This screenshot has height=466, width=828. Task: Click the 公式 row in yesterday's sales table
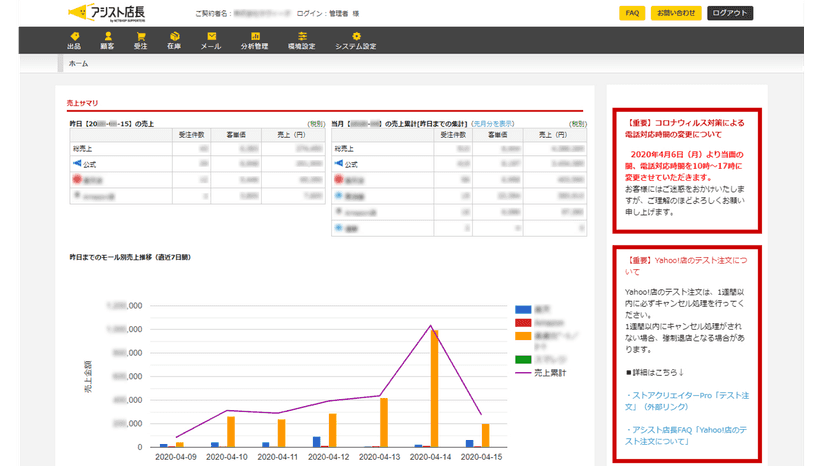[197, 164]
